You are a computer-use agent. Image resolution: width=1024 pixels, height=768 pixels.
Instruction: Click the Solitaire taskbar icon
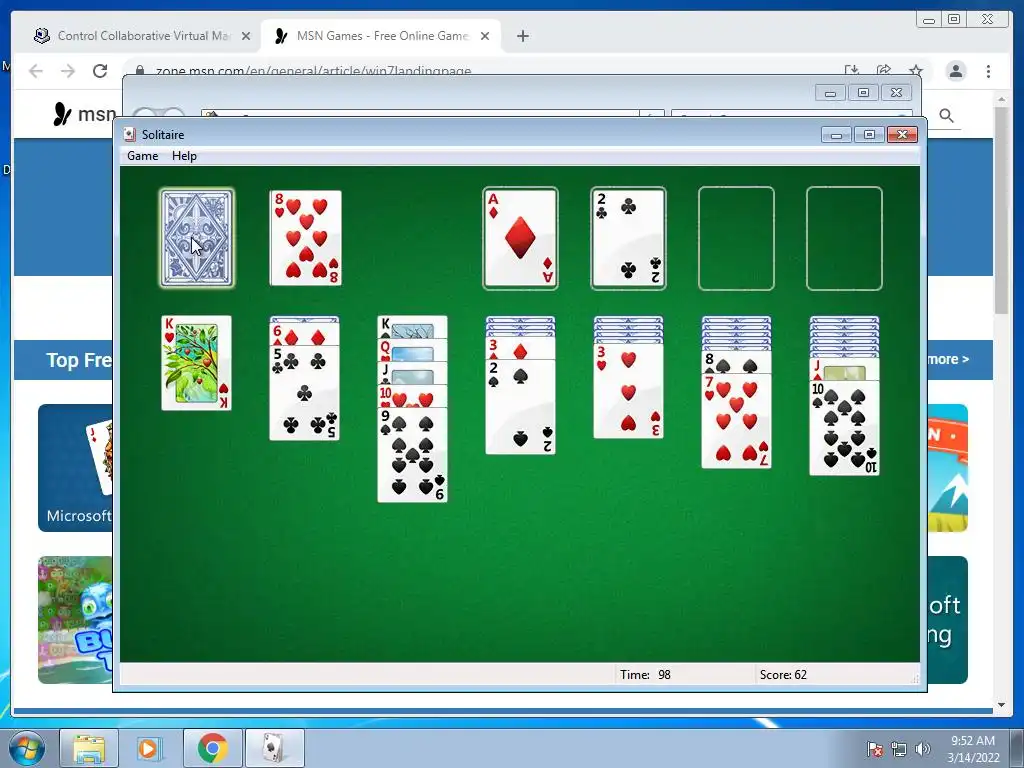click(274, 748)
